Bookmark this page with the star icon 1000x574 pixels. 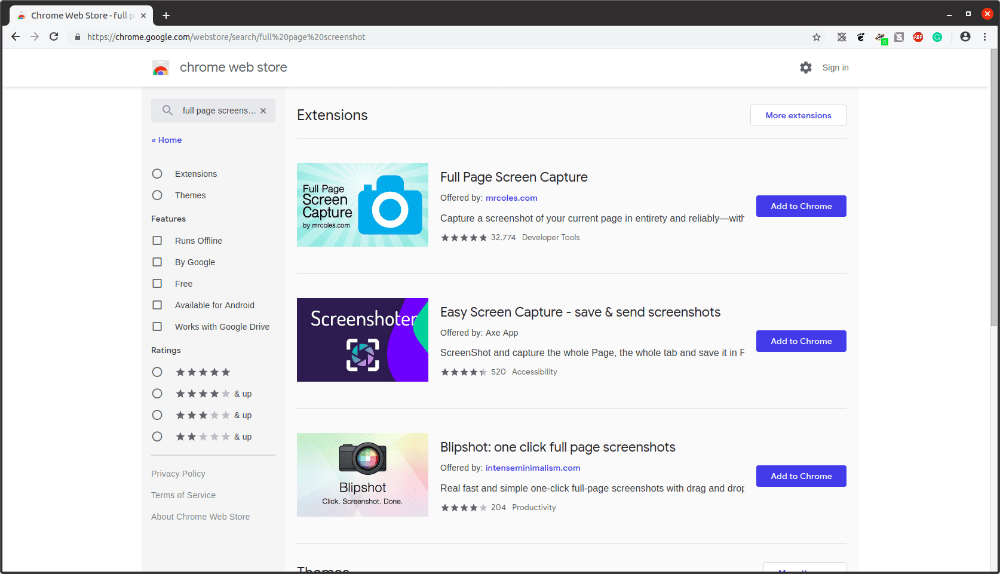click(x=816, y=37)
